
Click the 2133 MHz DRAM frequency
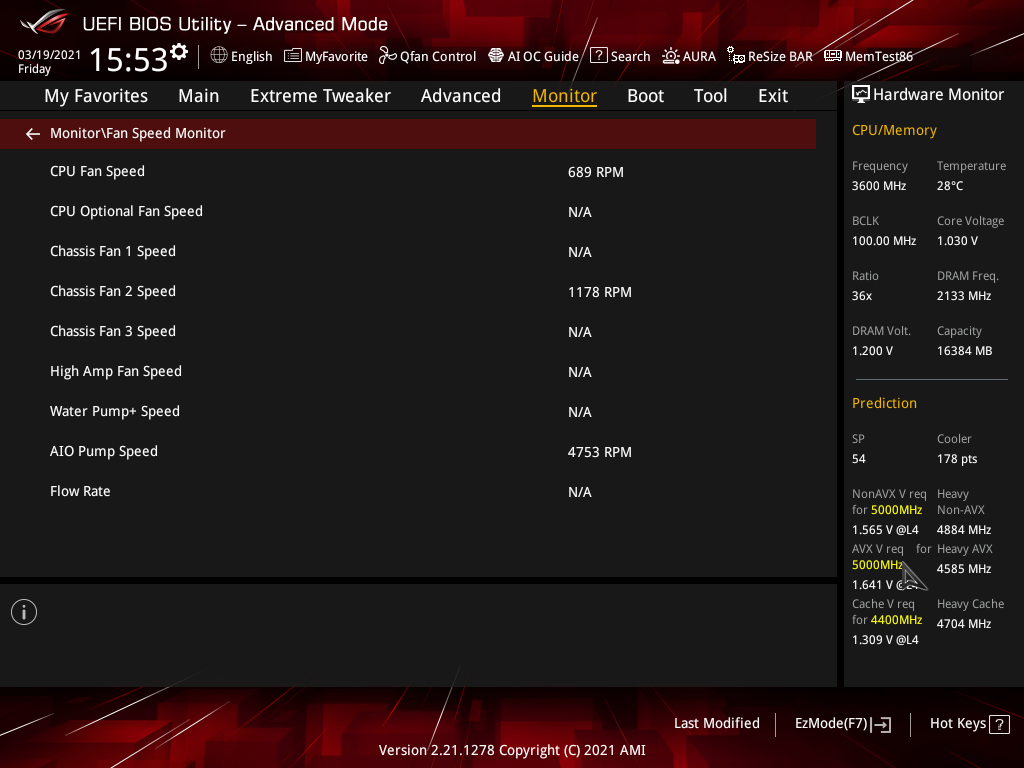point(964,296)
